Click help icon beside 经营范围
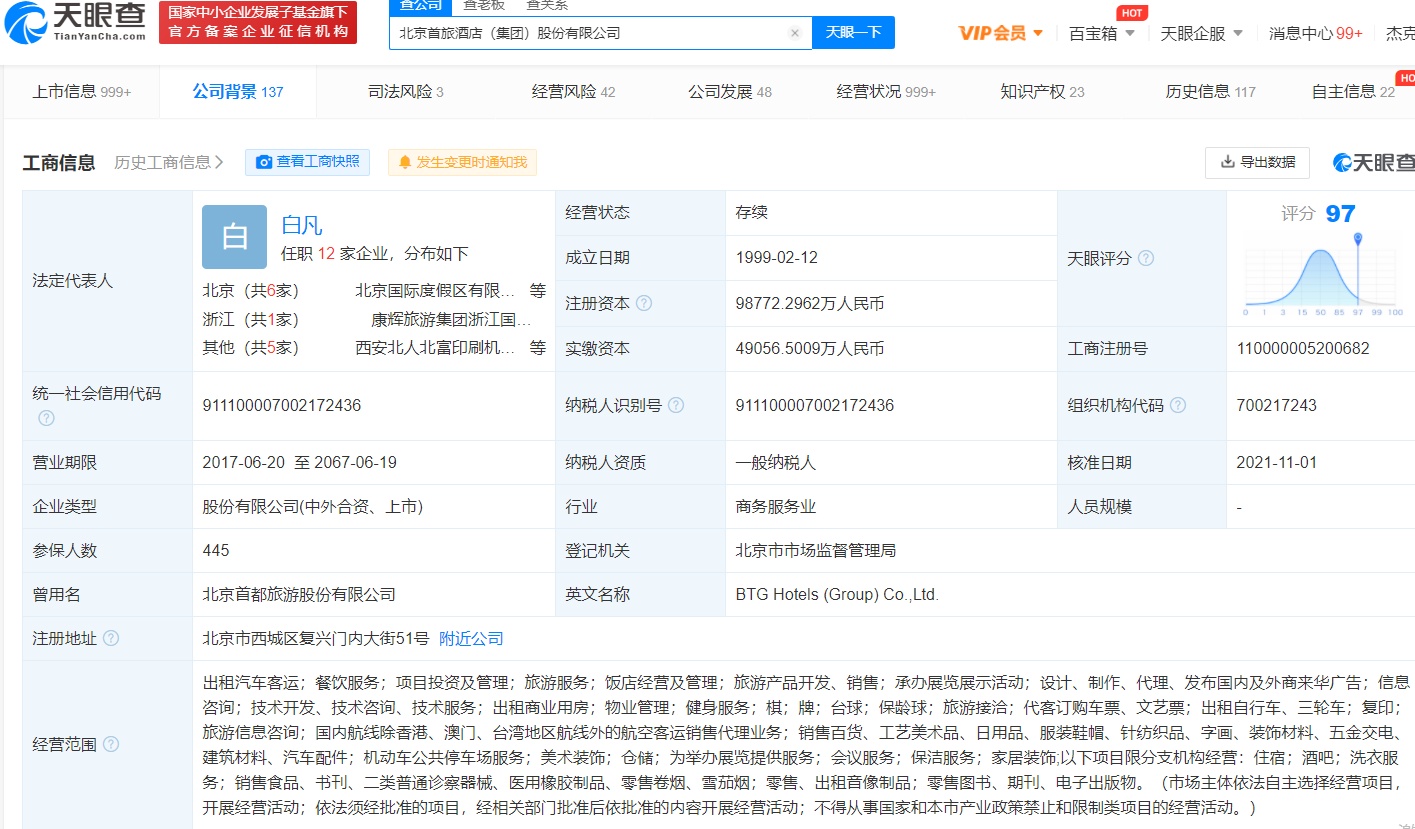The image size is (1415, 829). coord(111,744)
